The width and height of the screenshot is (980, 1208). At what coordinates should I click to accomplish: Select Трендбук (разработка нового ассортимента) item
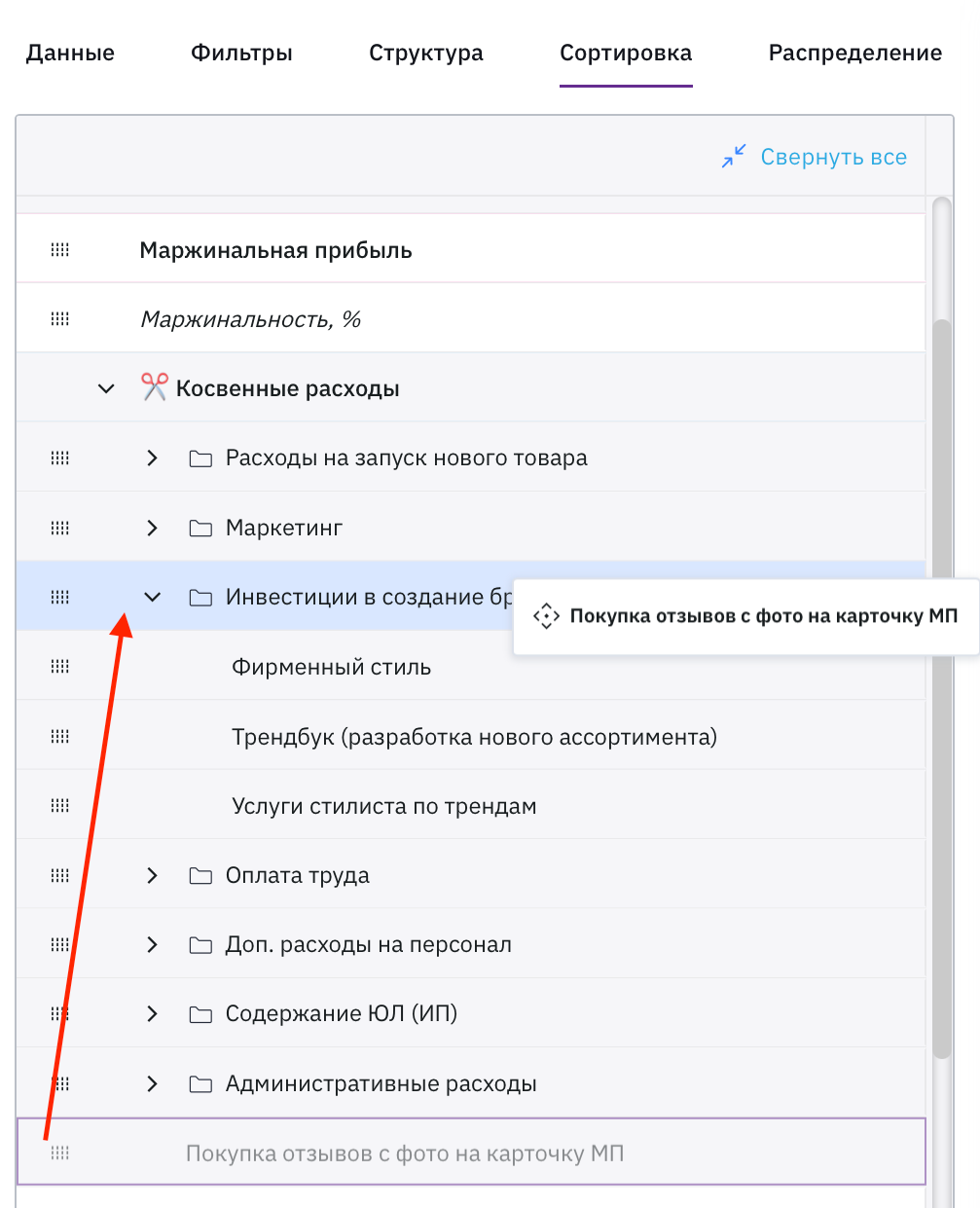click(474, 737)
